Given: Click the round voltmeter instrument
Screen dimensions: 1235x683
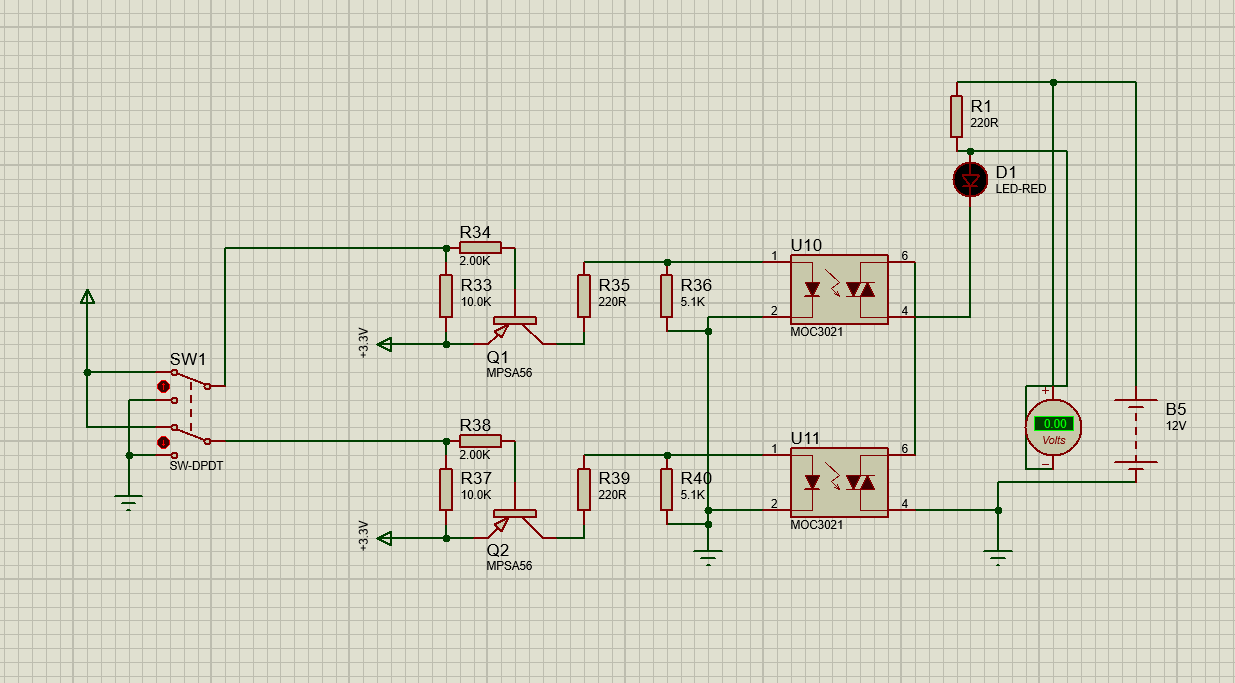Looking at the screenshot, I should tap(1054, 428).
